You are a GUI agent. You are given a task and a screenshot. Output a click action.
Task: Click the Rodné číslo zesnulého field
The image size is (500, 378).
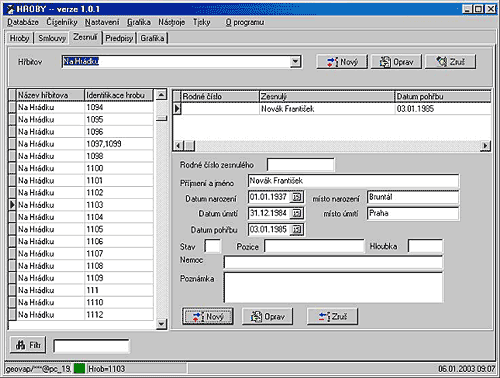click(300, 165)
